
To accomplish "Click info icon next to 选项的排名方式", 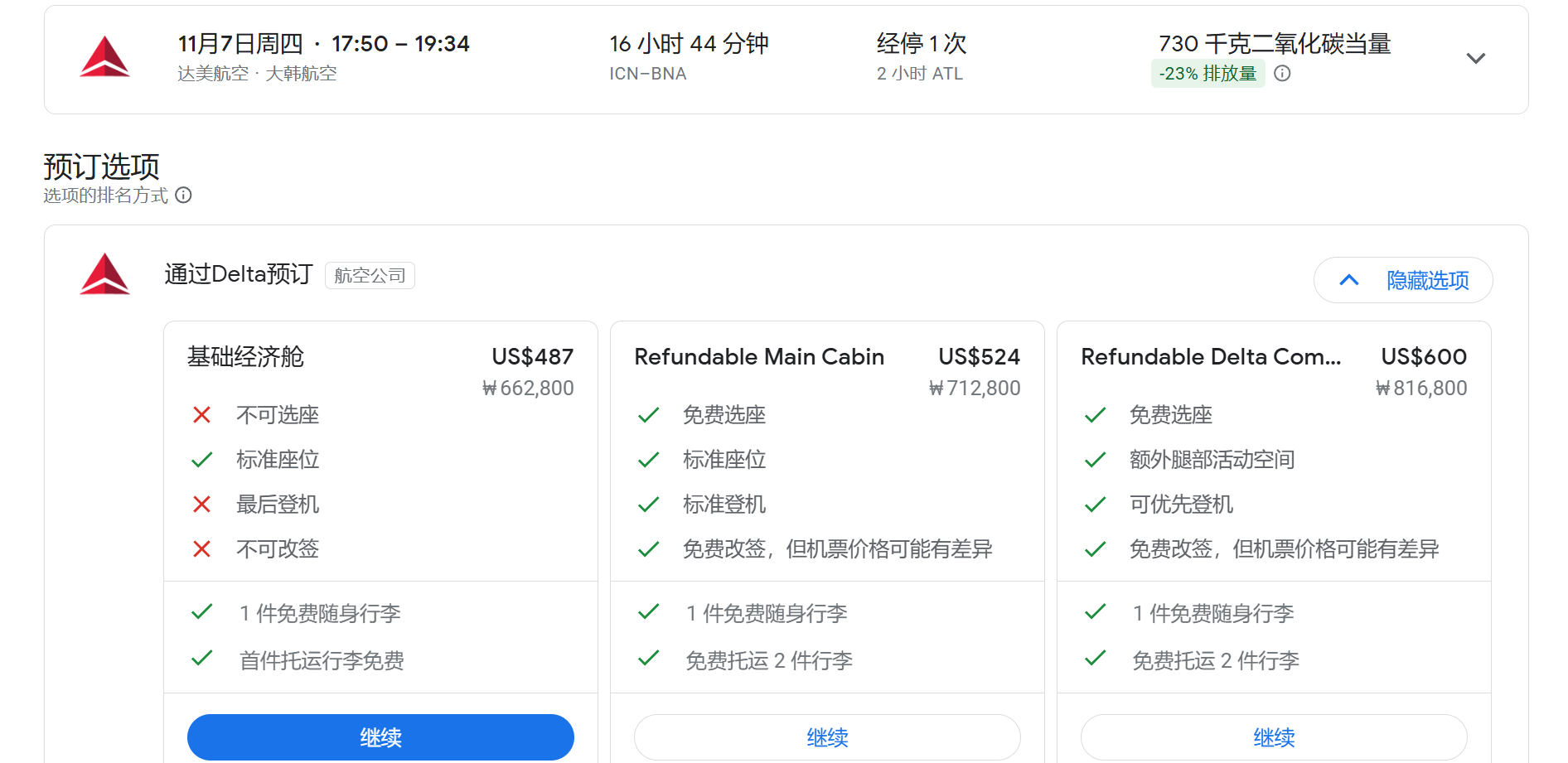I will pos(184,196).
